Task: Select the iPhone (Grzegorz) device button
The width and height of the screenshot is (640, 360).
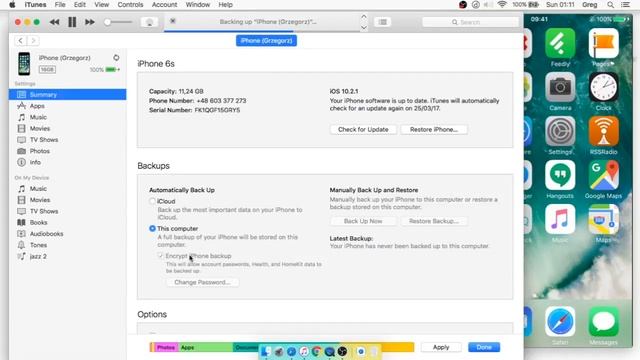Action: (x=266, y=40)
